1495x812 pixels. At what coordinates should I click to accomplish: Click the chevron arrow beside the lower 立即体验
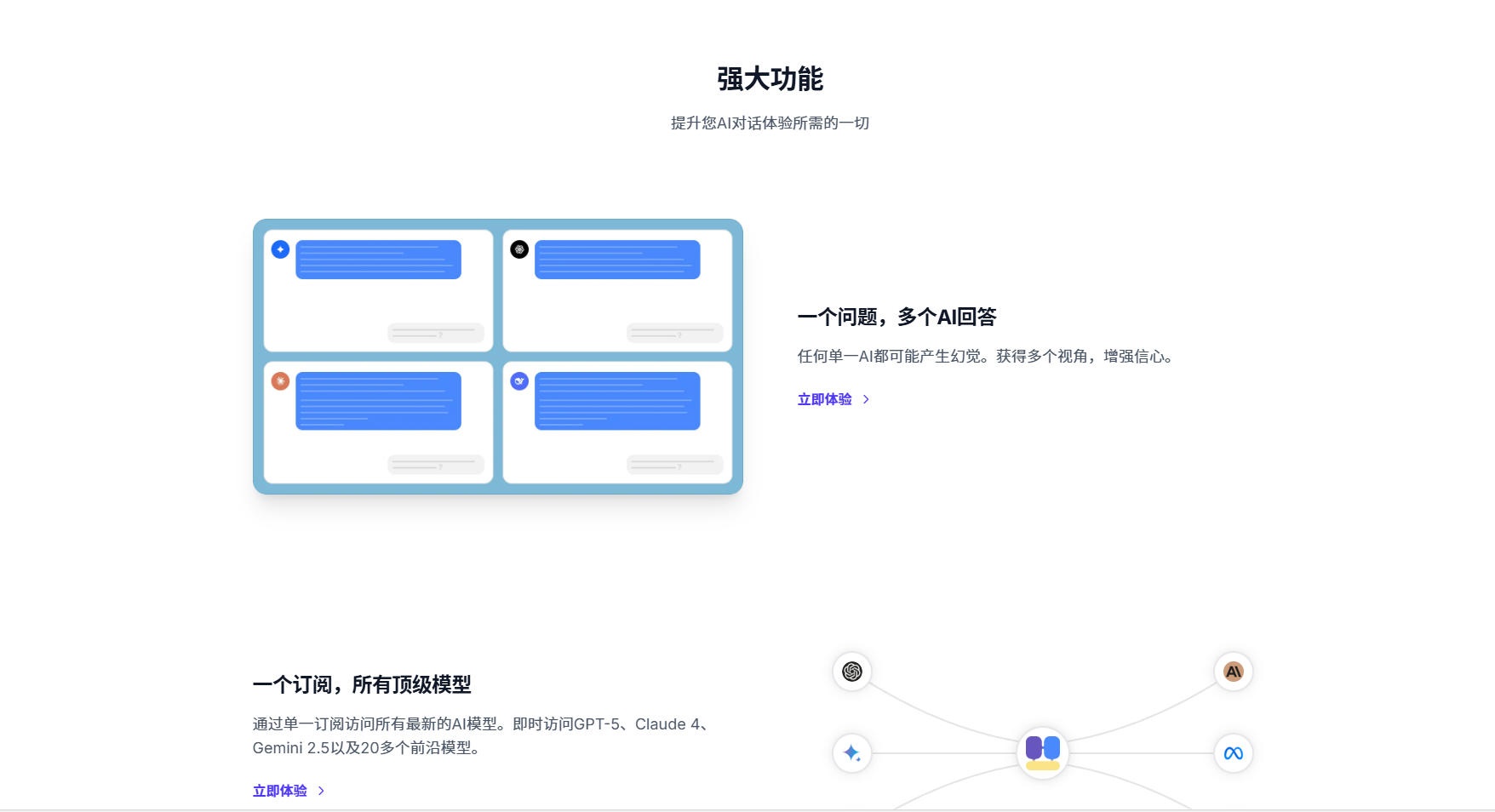[321, 791]
